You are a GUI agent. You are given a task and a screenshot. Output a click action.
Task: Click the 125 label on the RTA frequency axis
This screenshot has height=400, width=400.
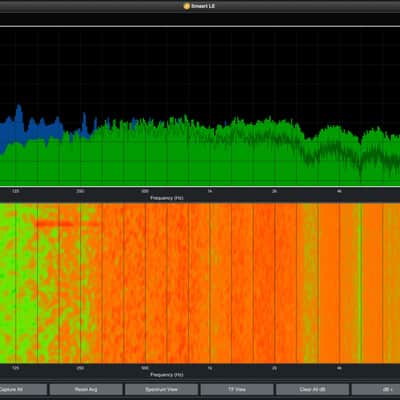[16, 191]
